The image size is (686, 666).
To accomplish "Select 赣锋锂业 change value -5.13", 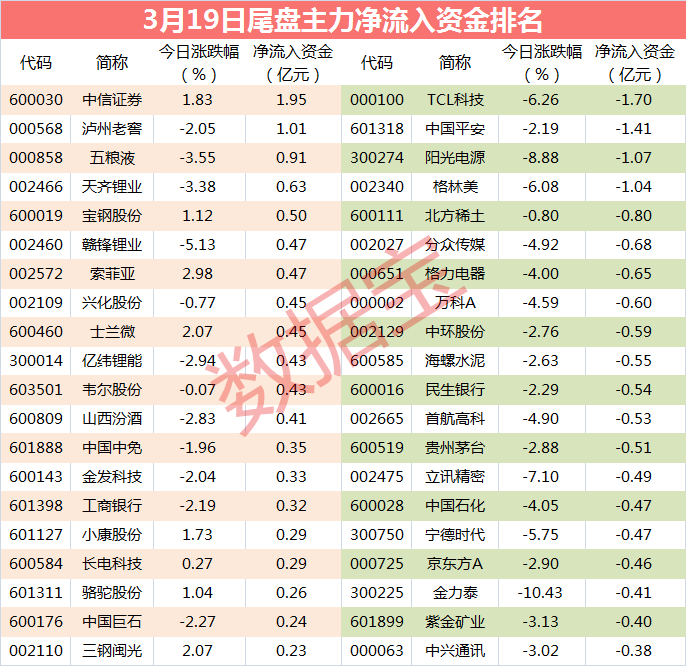I will [x=197, y=245].
